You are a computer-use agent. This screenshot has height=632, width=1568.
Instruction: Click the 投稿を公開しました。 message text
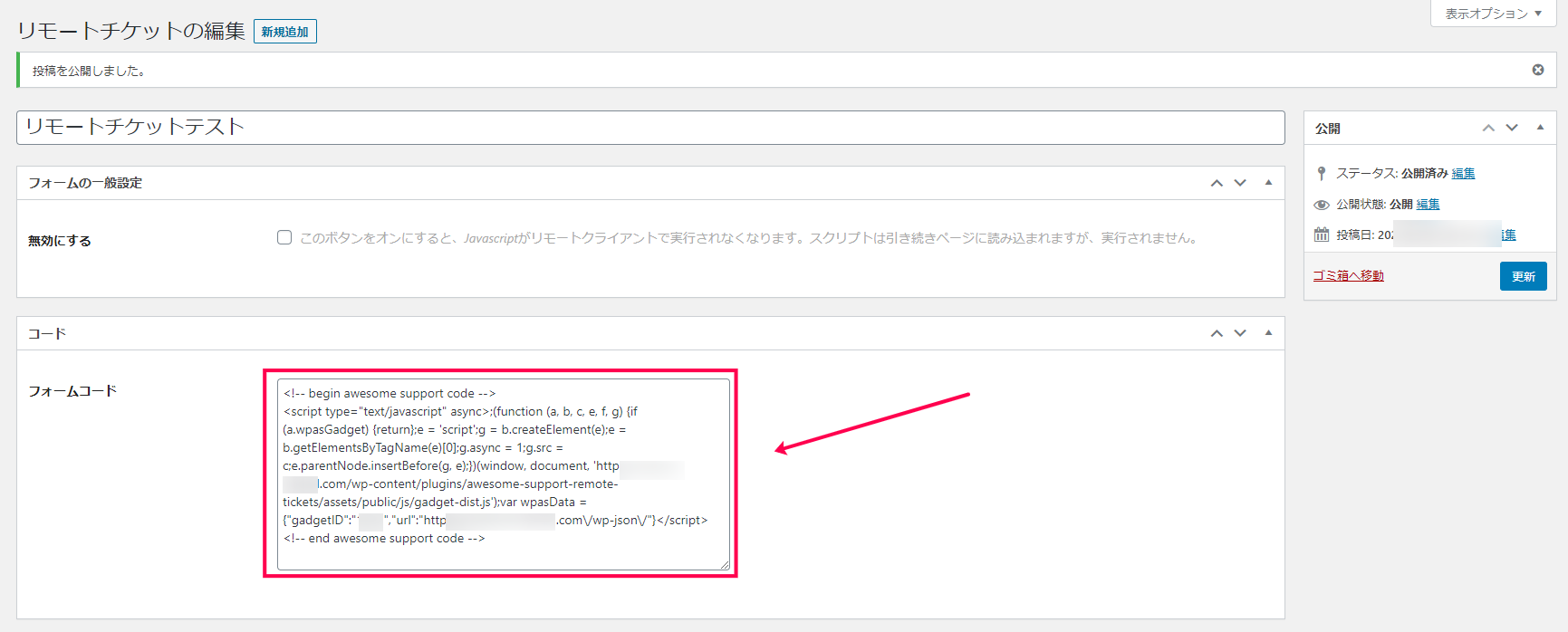coord(90,71)
